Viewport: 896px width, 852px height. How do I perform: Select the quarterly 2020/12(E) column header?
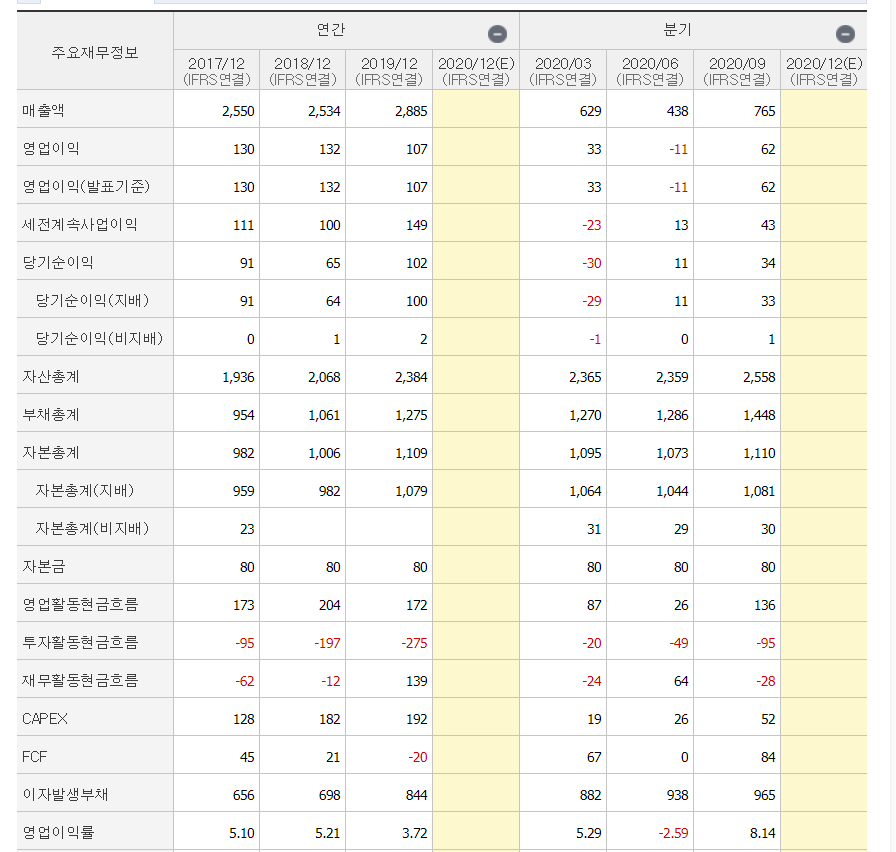pos(824,71)
